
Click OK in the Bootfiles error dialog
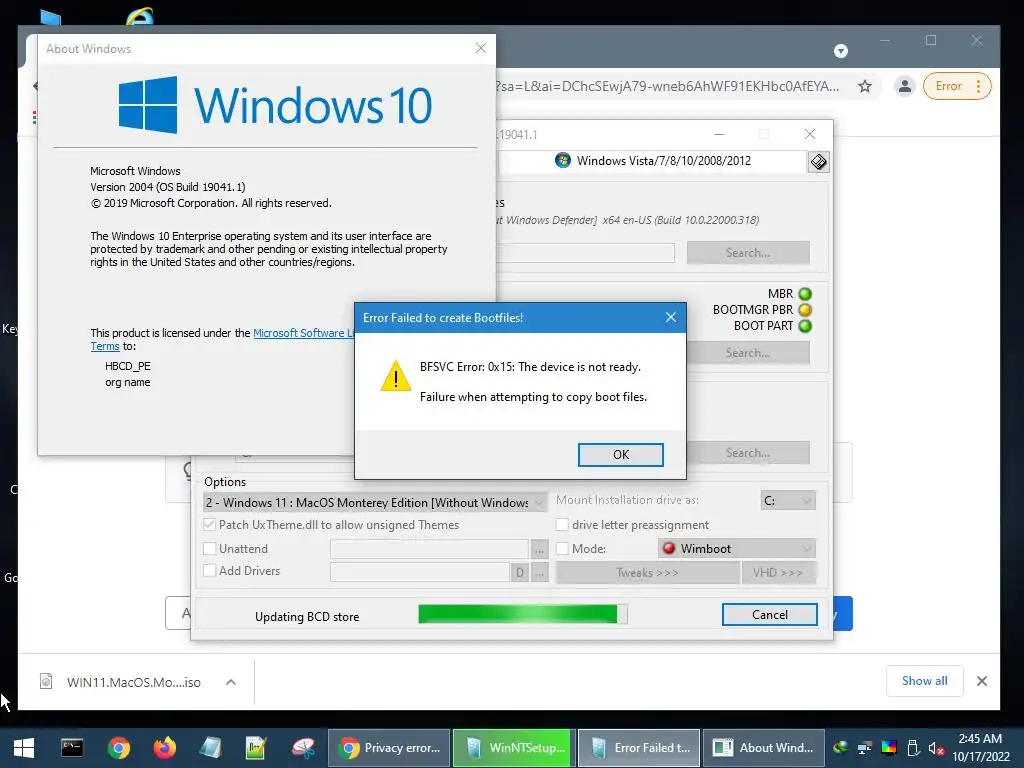tap(620, 455)
